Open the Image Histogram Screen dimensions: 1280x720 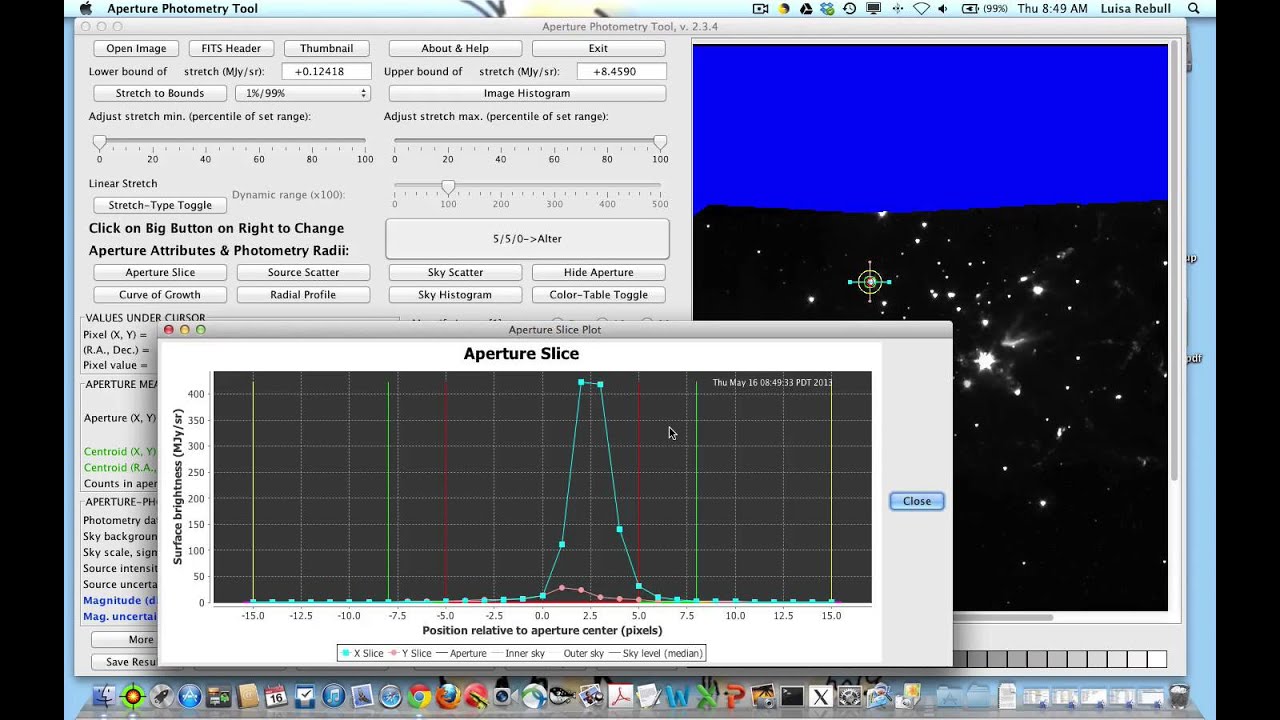coord(527,93)
